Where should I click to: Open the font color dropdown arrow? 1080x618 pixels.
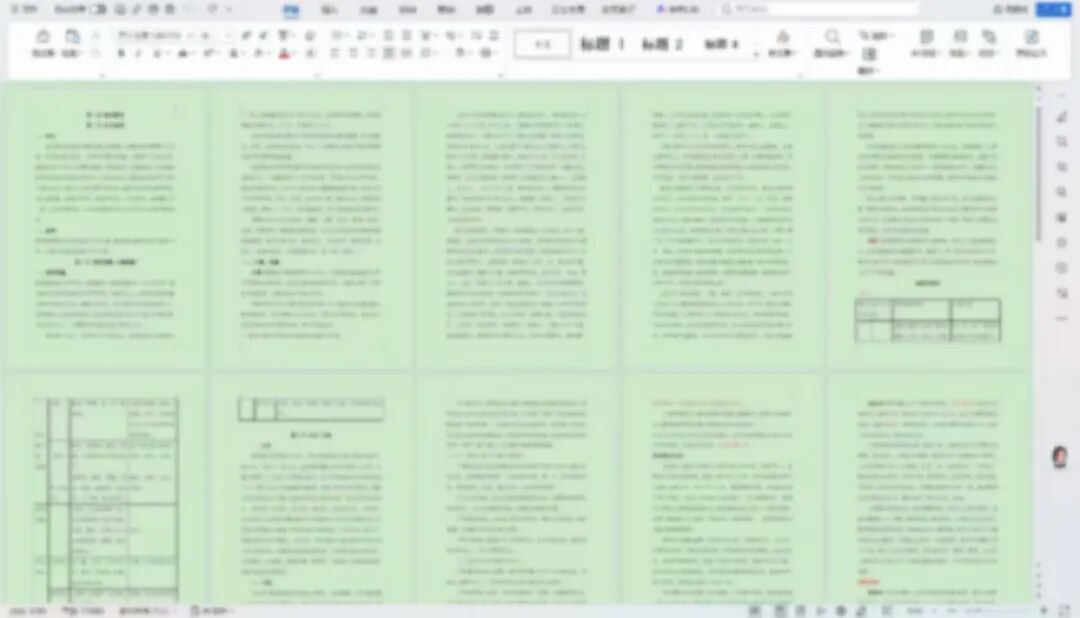293,54
